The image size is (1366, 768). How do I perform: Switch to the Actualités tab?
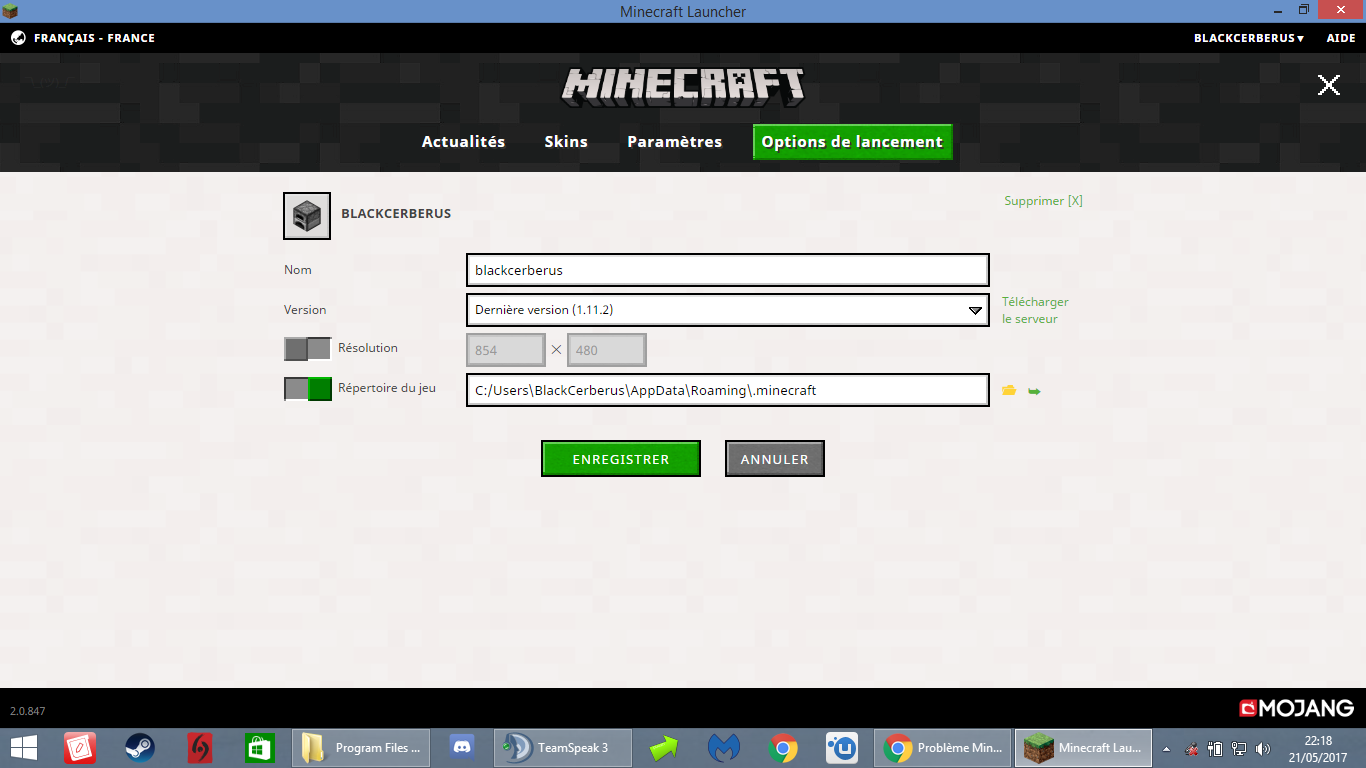tap(463, 142)
